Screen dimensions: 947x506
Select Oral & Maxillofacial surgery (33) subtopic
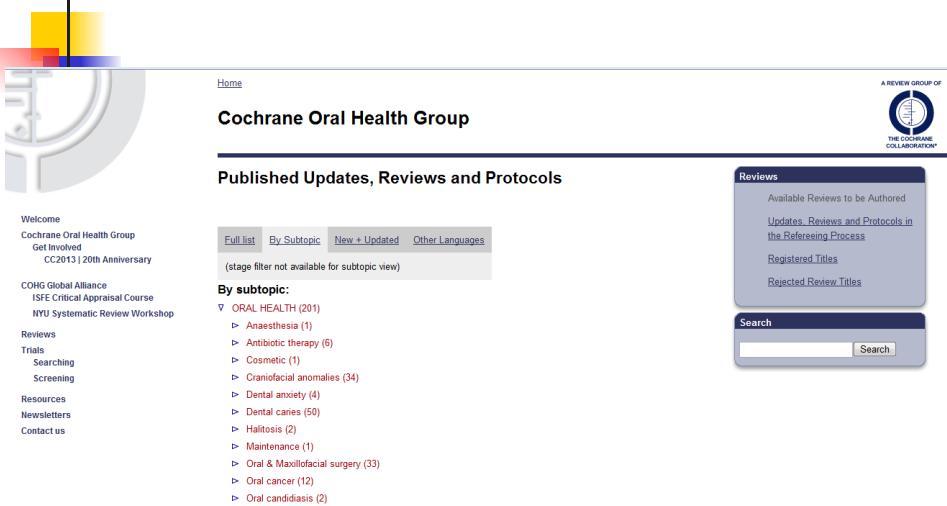pyautogui.click(x=313, y=464)
